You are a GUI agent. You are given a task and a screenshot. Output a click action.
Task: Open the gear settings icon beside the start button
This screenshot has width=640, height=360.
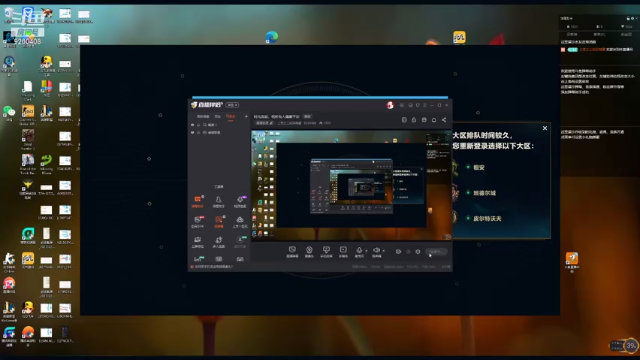coord(418,252)
